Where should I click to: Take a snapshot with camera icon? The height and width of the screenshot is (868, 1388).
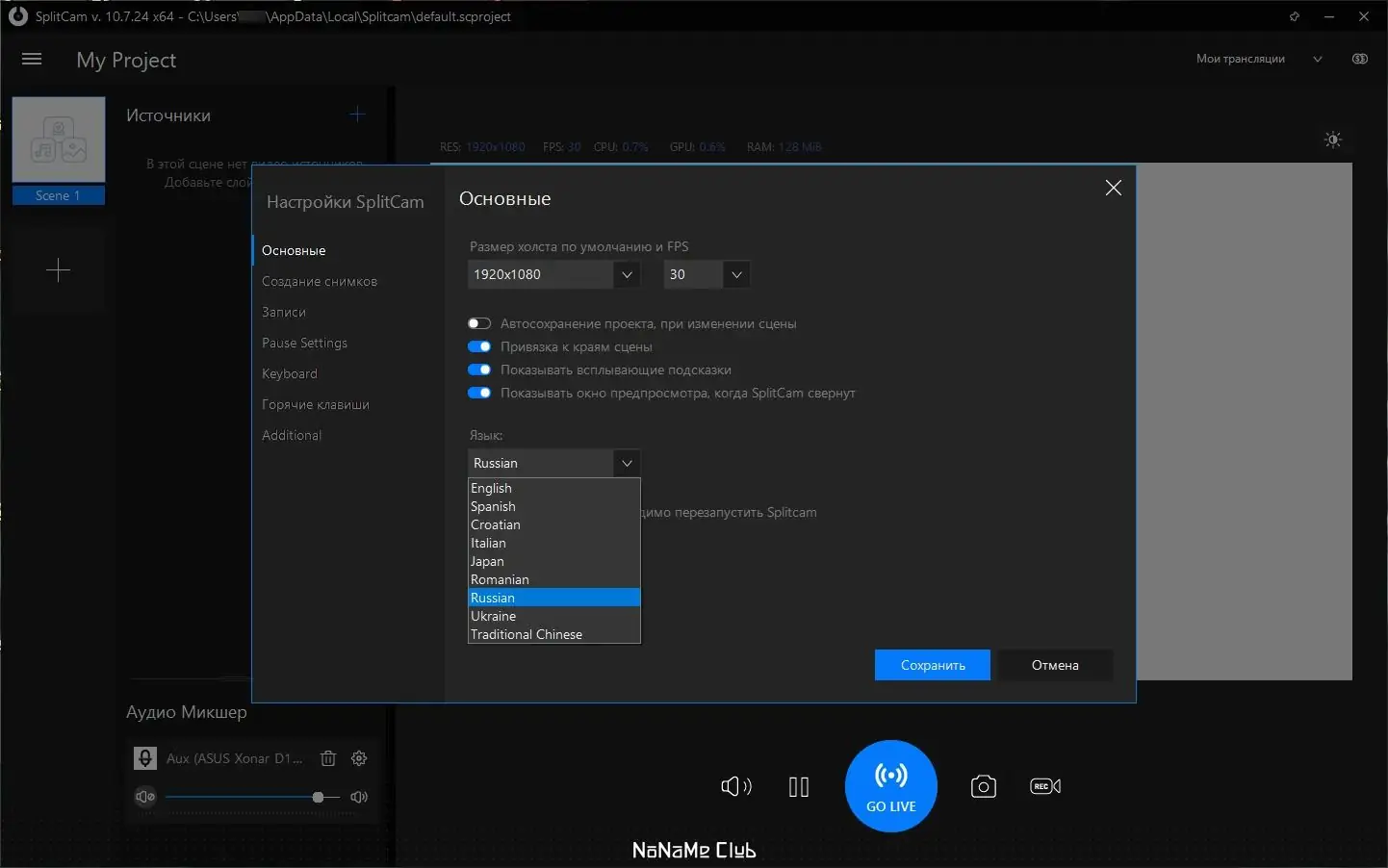pyautogui.click(x=983, y=786)
